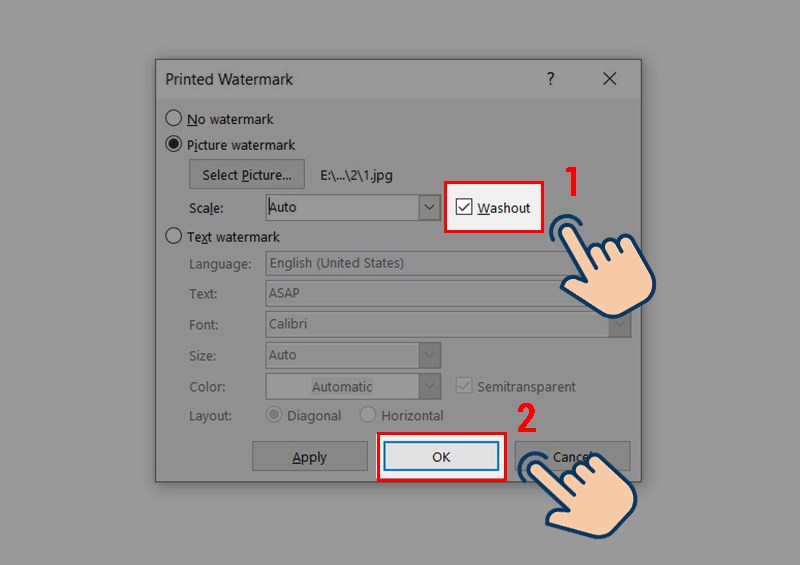Open the dialog help question mark
Screen dimensions: 800x565
pyautogui.click(x=551, y=79)
